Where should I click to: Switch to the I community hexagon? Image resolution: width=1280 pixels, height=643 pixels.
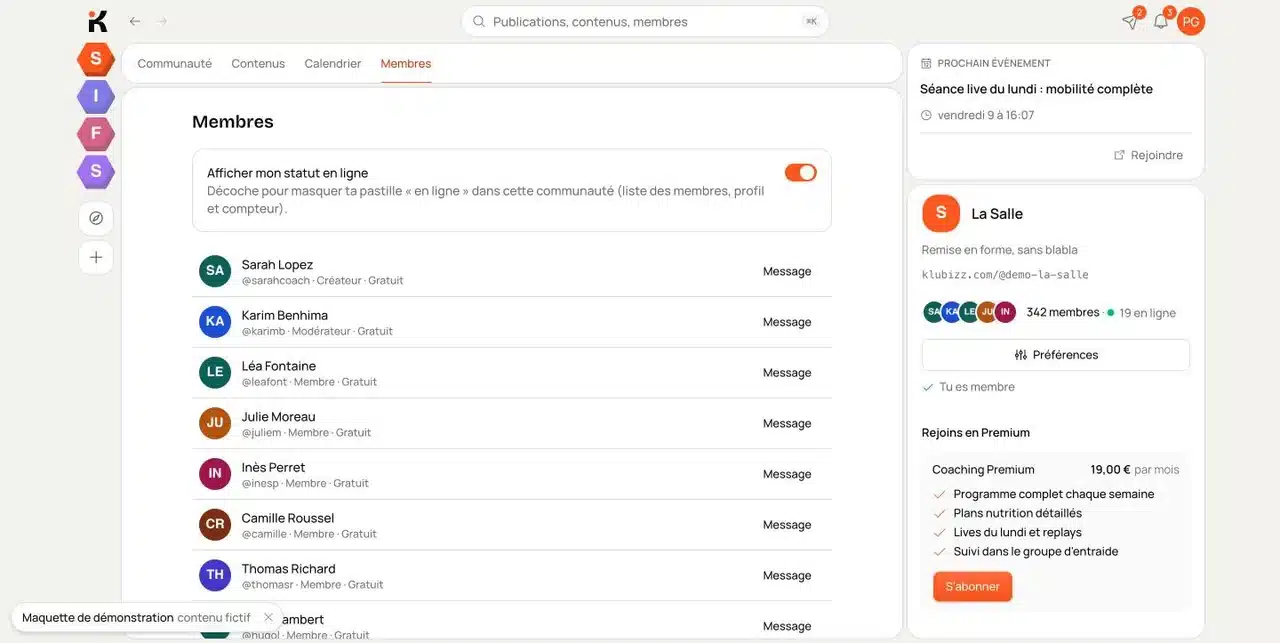coord(96,96)
